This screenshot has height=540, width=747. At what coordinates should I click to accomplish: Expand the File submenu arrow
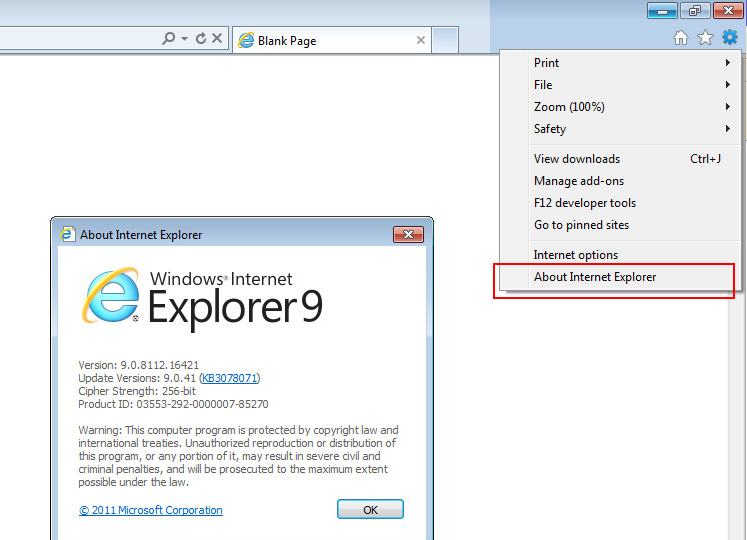click(727, 84)
